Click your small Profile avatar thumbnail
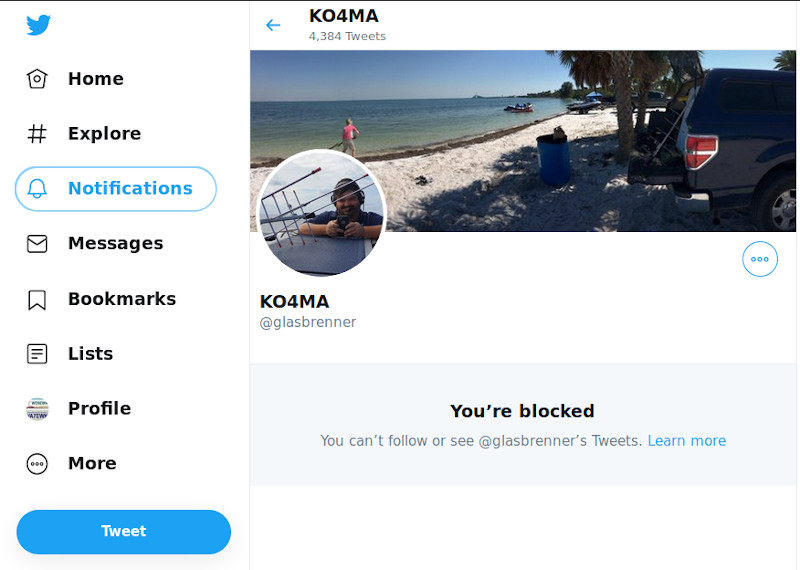The width and height of the screenshot is (800, 570). (37, 409)
